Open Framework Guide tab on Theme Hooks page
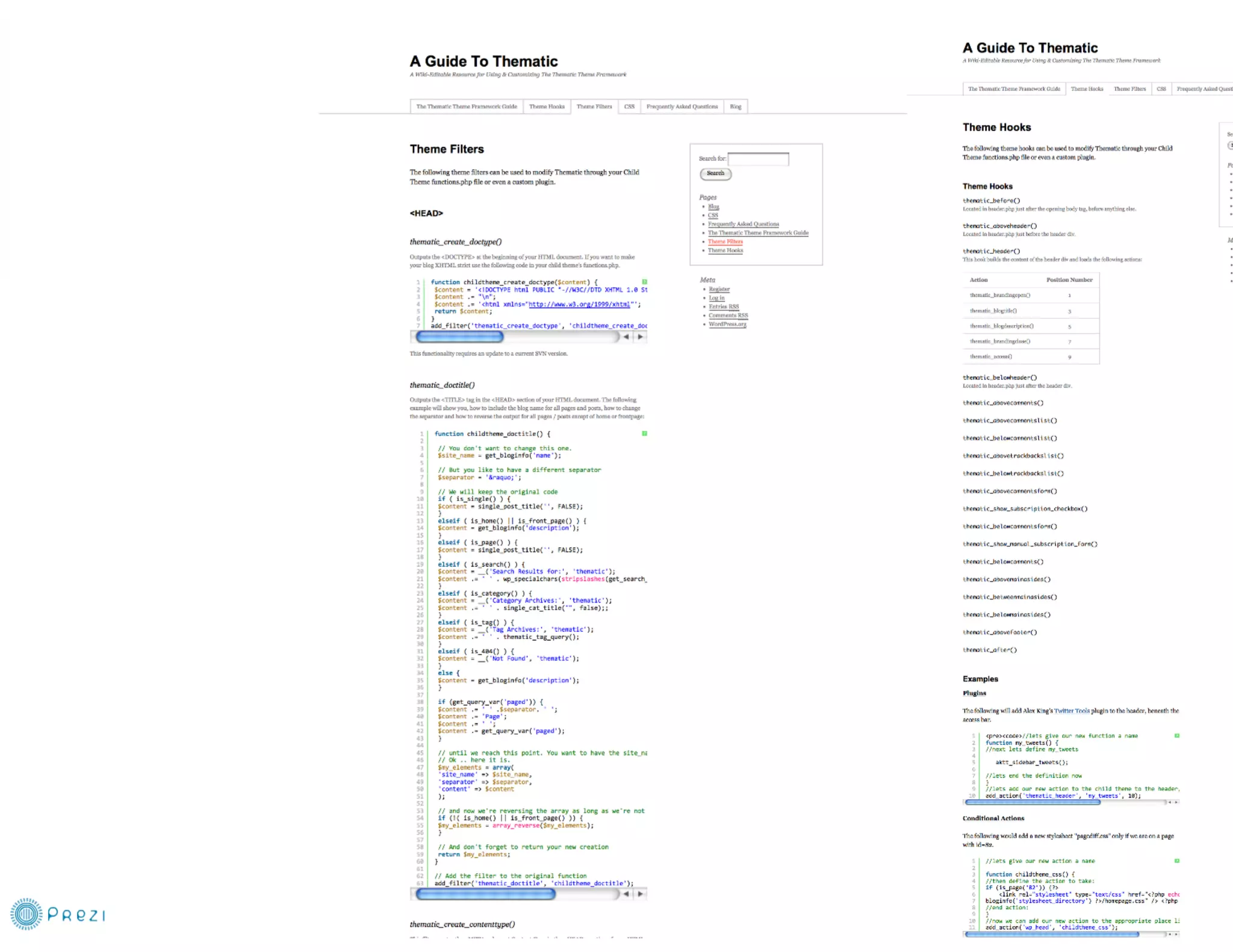 pos(1014,89)
